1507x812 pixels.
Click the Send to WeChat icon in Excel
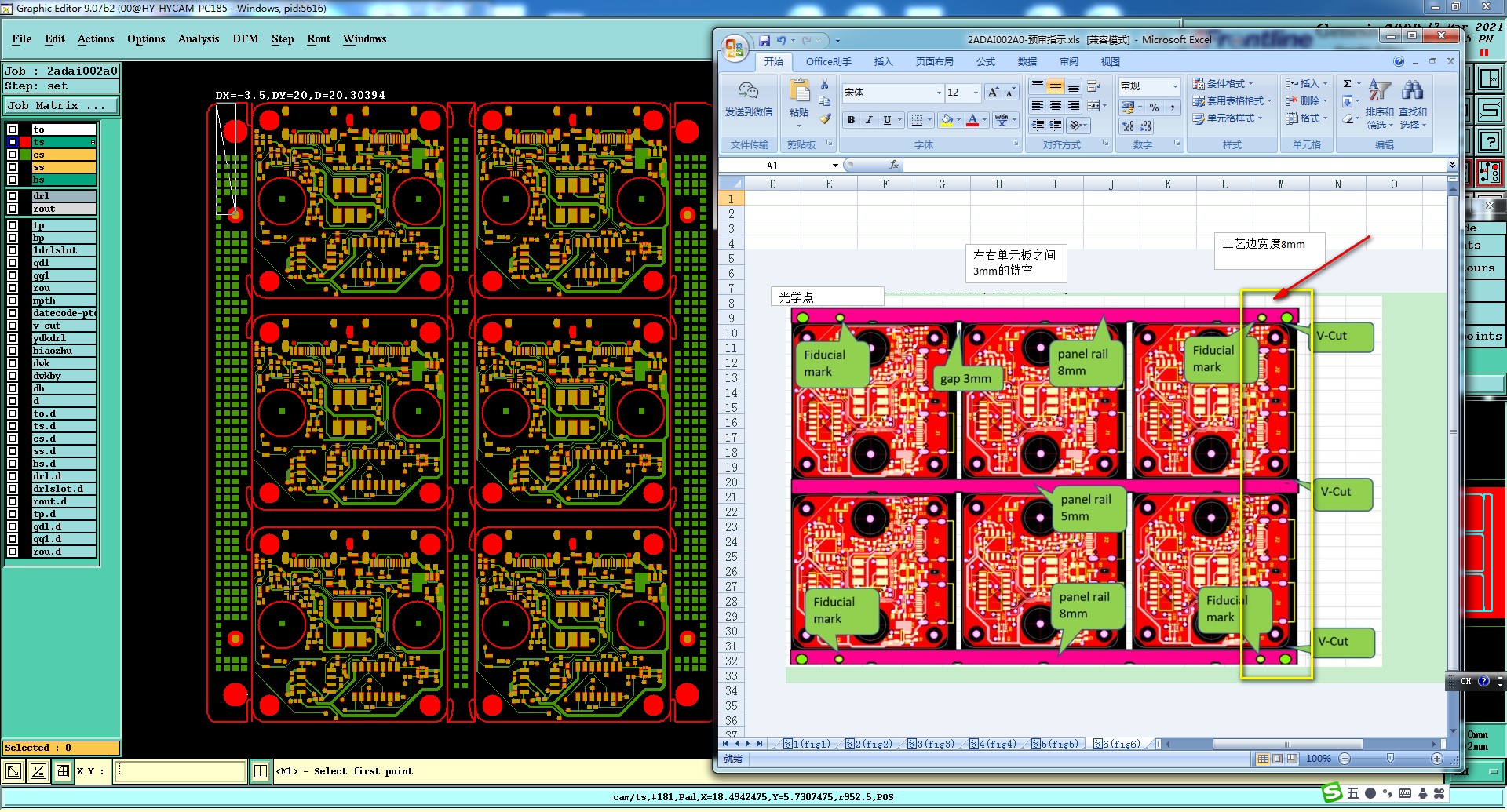click(748, 90)
